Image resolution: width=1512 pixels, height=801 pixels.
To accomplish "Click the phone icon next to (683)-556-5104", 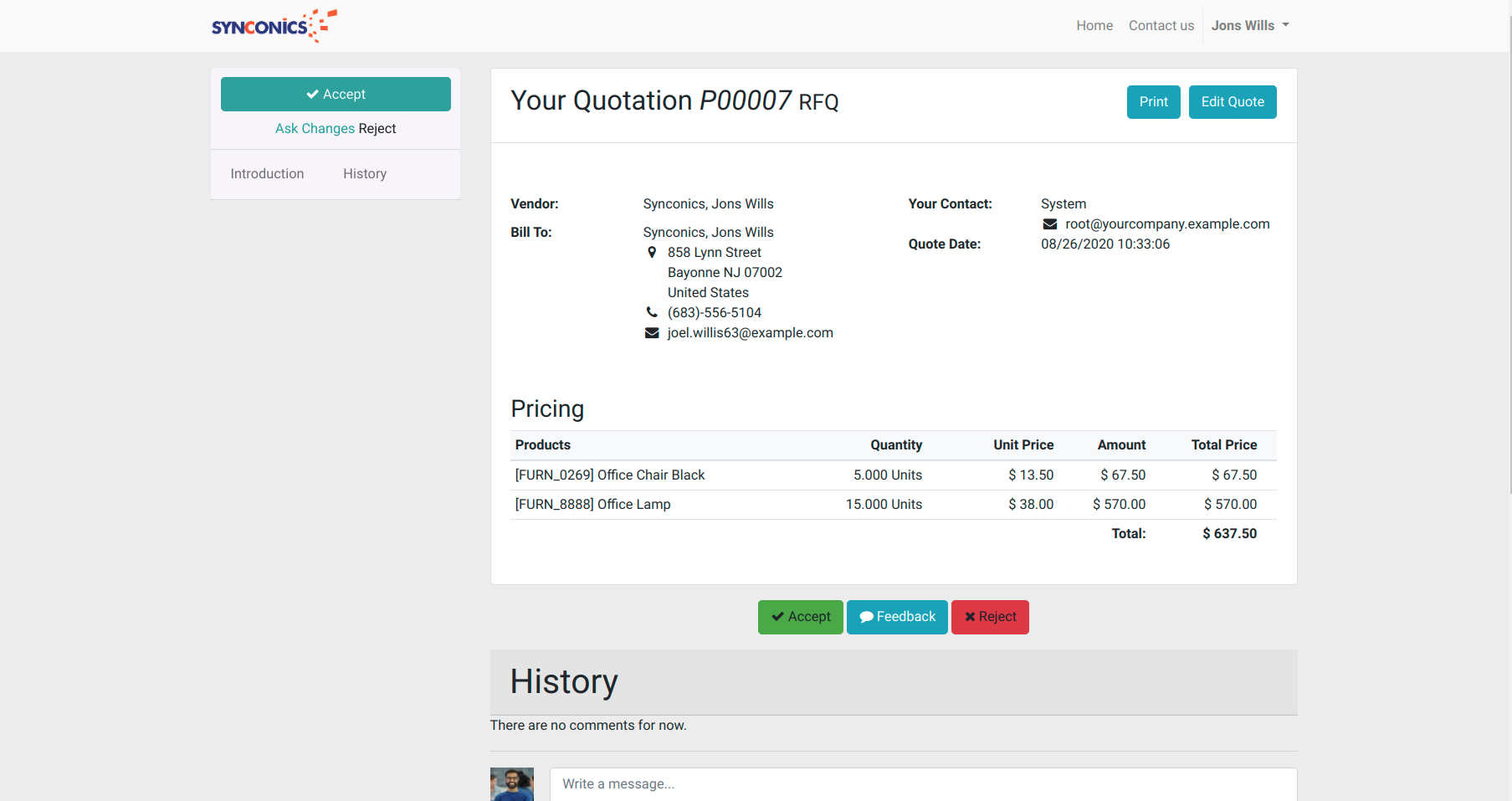I will click(652, 313).
